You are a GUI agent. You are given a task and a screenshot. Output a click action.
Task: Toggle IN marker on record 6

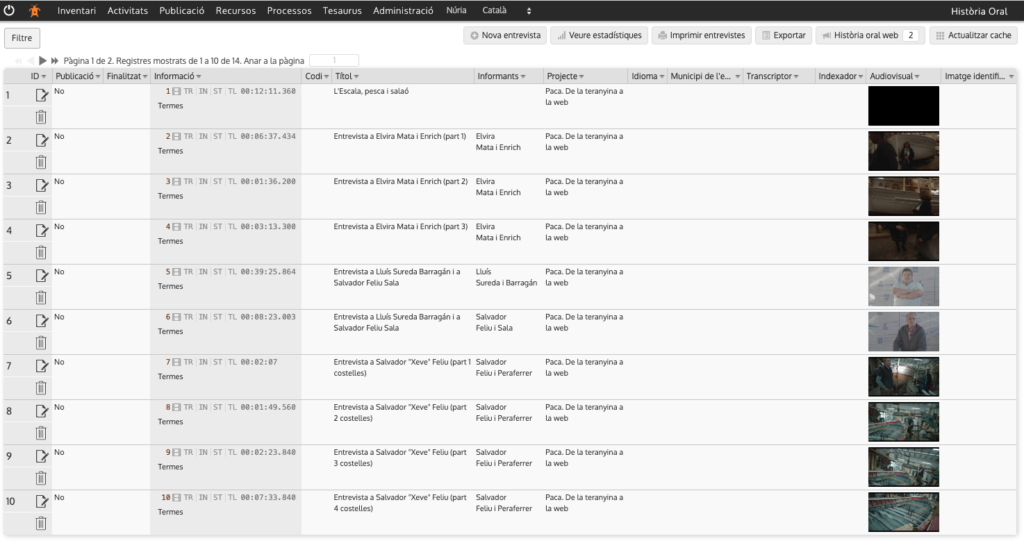coord(203,317)
